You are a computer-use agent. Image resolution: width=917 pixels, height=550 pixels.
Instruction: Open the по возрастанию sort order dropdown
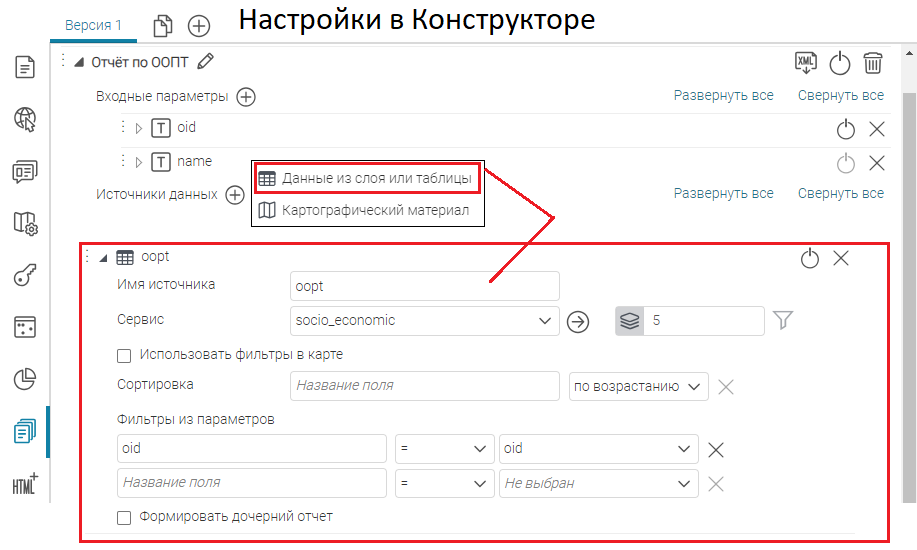[638, 386]
